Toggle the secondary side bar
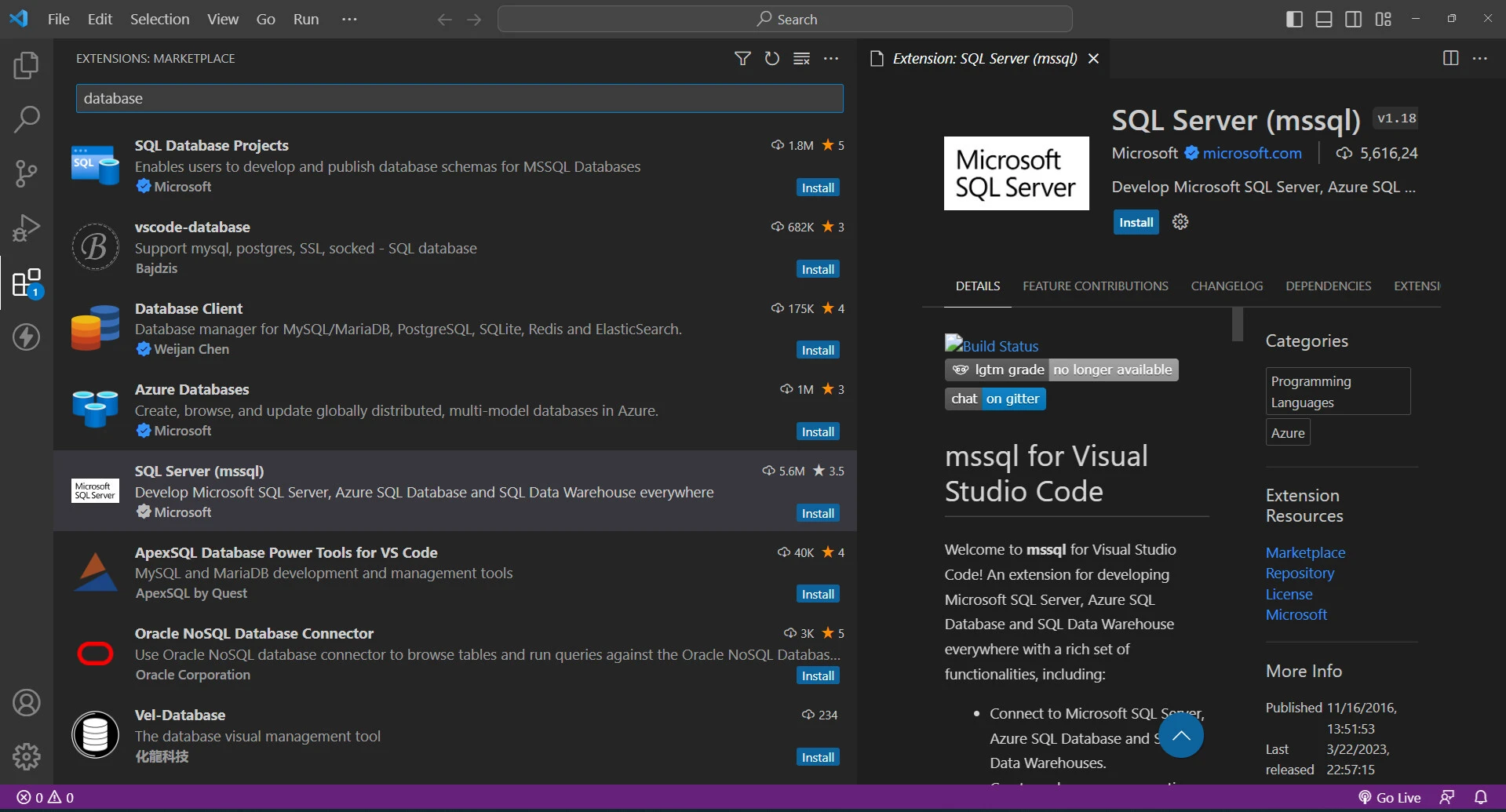This screenshot has width=1506, height=812. pyautogui.click(x=1354, y=20)
